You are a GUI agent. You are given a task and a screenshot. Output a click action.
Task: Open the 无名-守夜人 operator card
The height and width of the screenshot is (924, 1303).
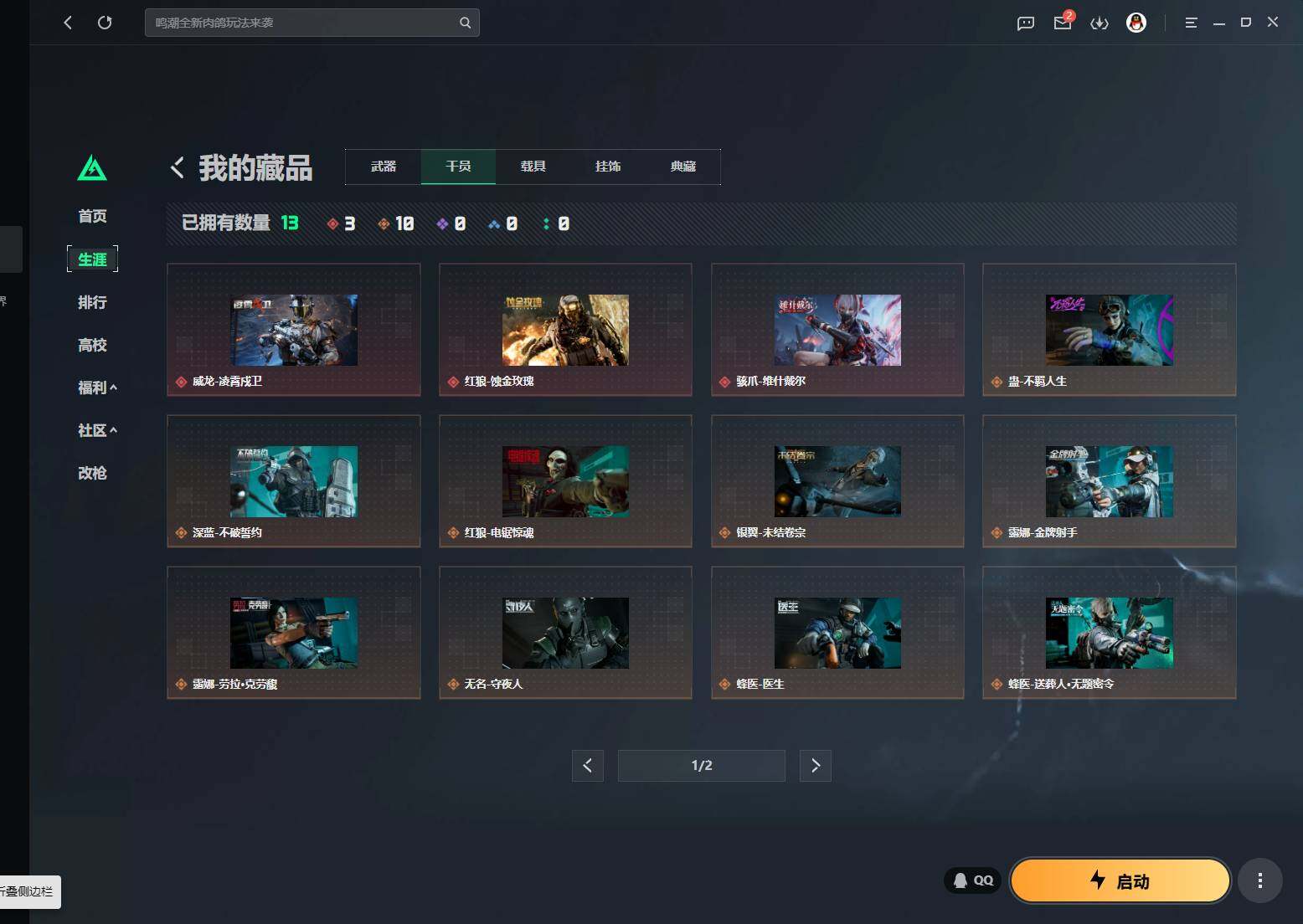click(565, 633)
